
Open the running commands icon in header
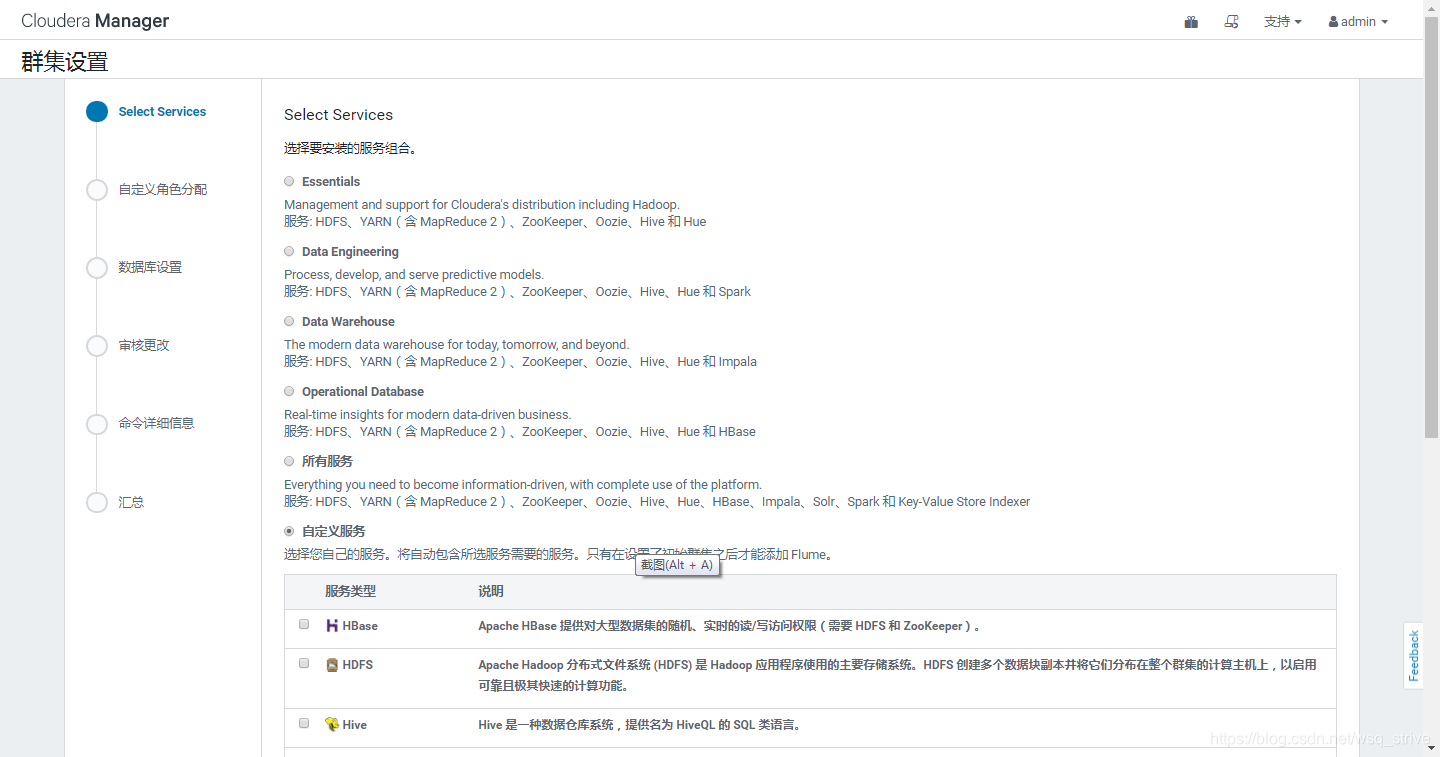[x=1232, y=22]
